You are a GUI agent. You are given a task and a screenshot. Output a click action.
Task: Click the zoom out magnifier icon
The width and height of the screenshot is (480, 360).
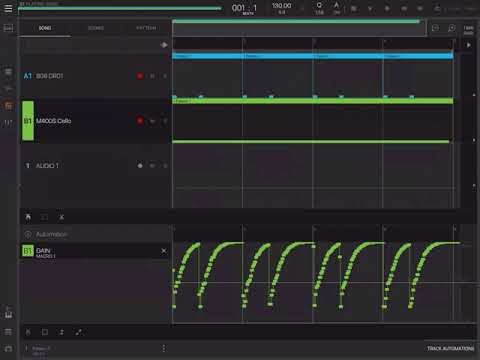[x=435, y=28]
